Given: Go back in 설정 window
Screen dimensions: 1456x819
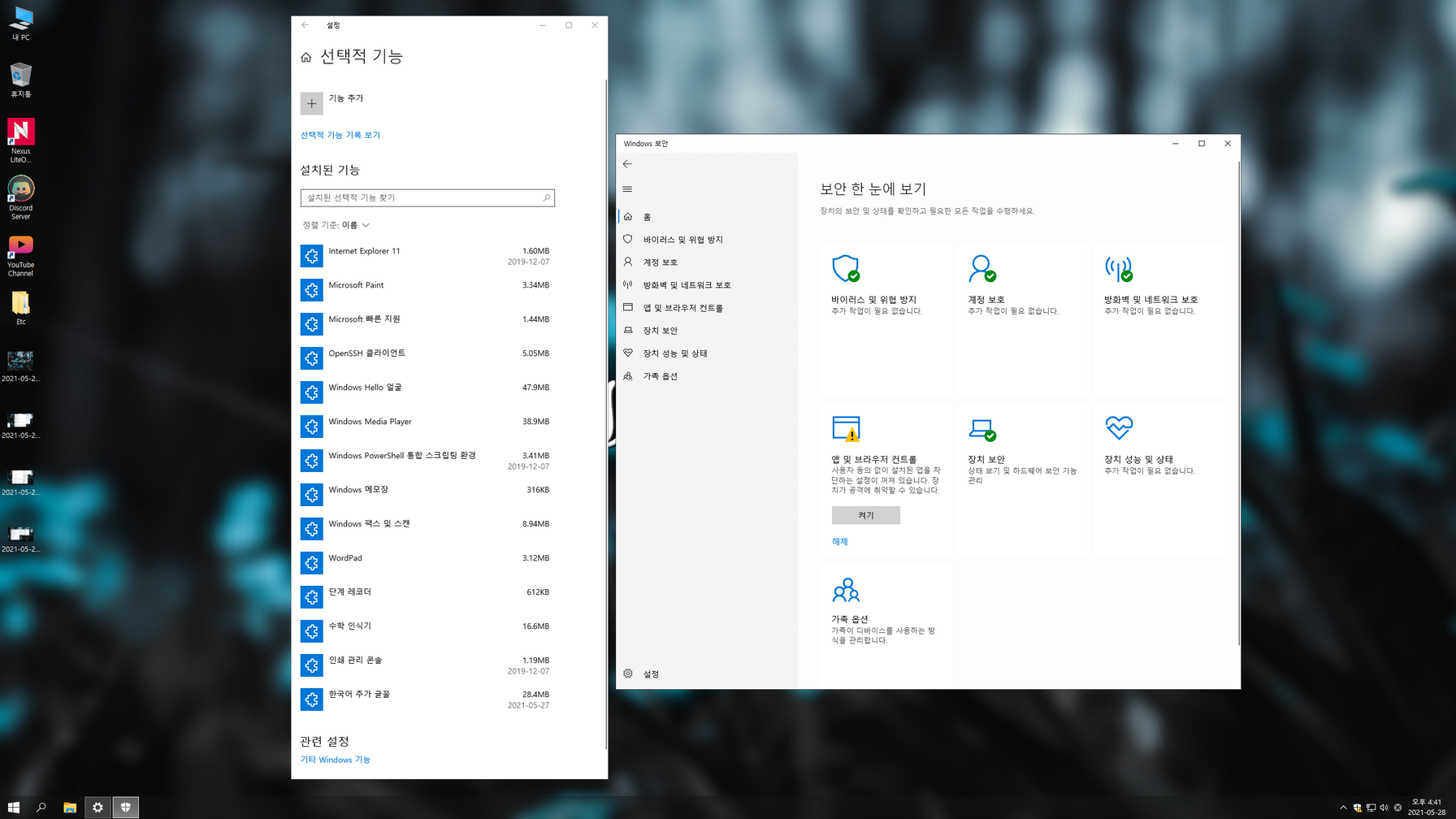Looking at the screenshot, I should [305, 25].
